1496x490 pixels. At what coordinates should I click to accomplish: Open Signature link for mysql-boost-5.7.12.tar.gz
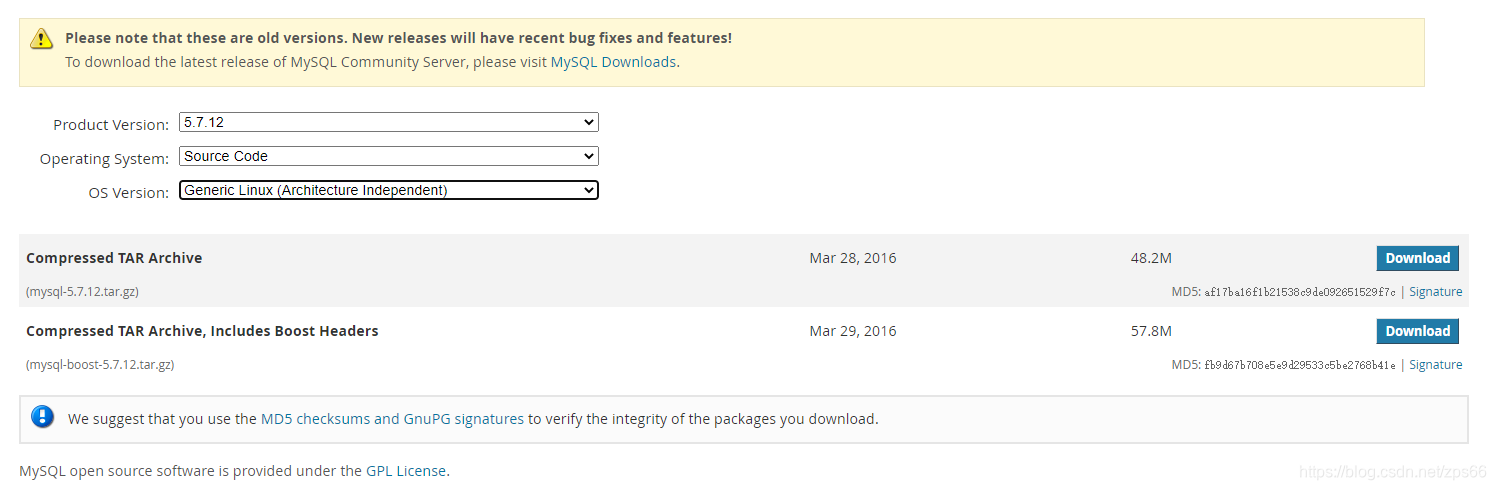[1435, 365]
